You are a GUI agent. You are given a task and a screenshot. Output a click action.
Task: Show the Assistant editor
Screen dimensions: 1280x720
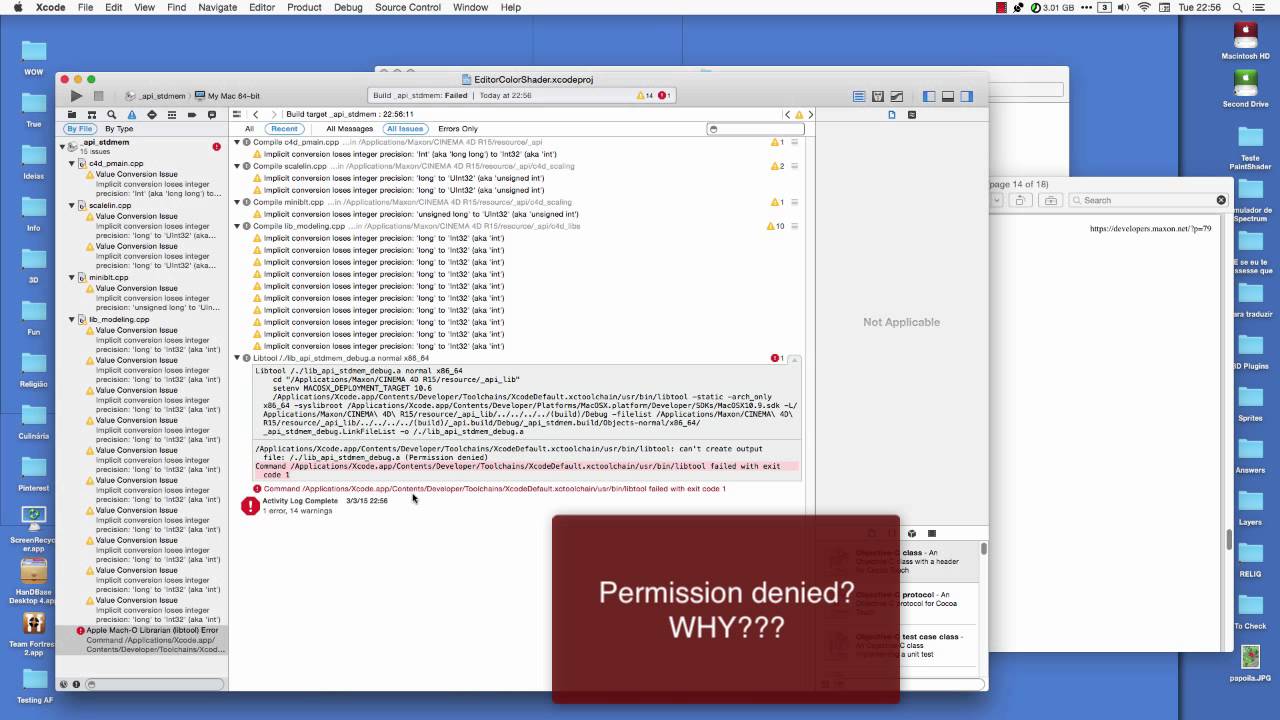point(878,96)
